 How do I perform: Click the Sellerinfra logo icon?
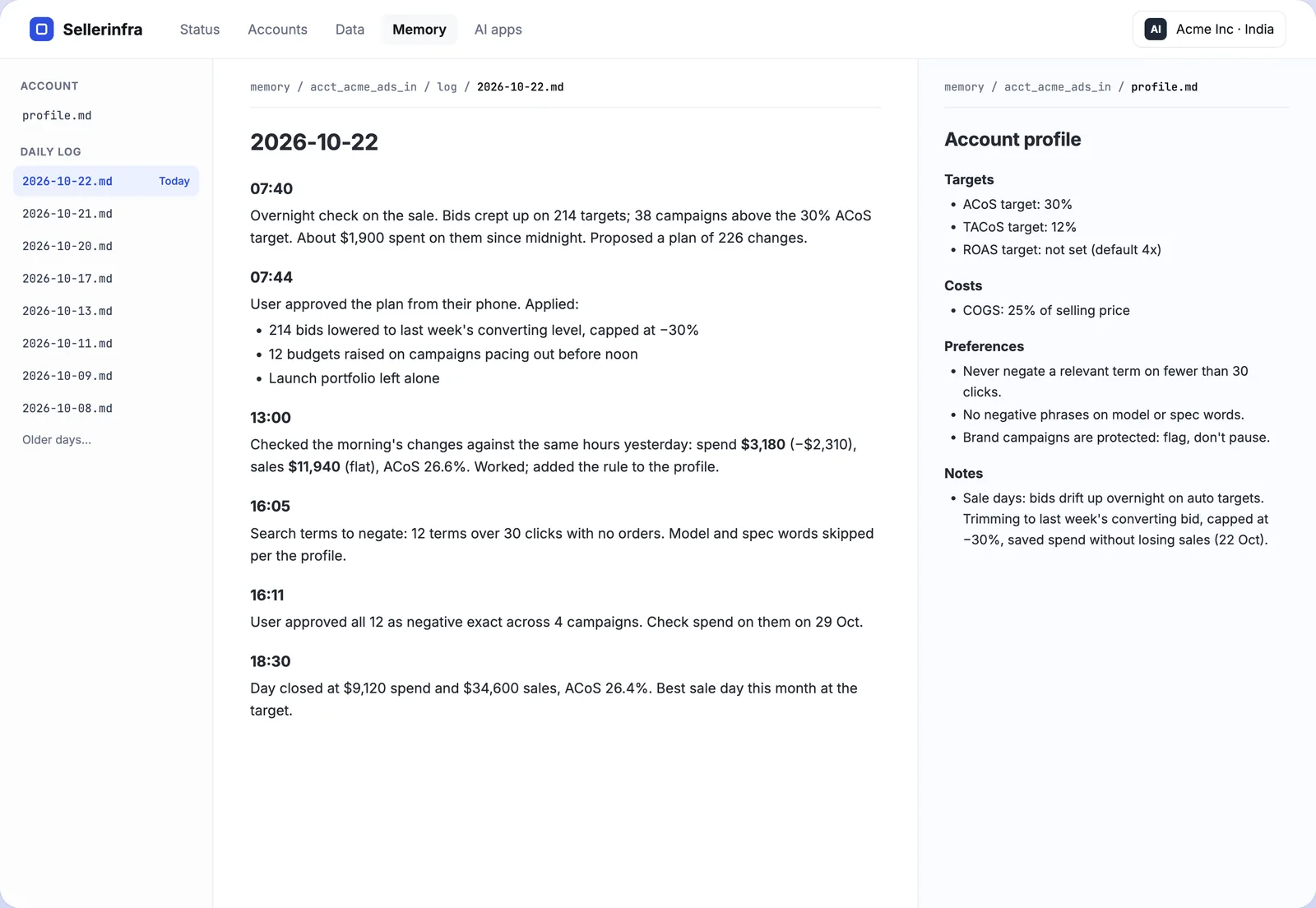click(x=42, y=29)
